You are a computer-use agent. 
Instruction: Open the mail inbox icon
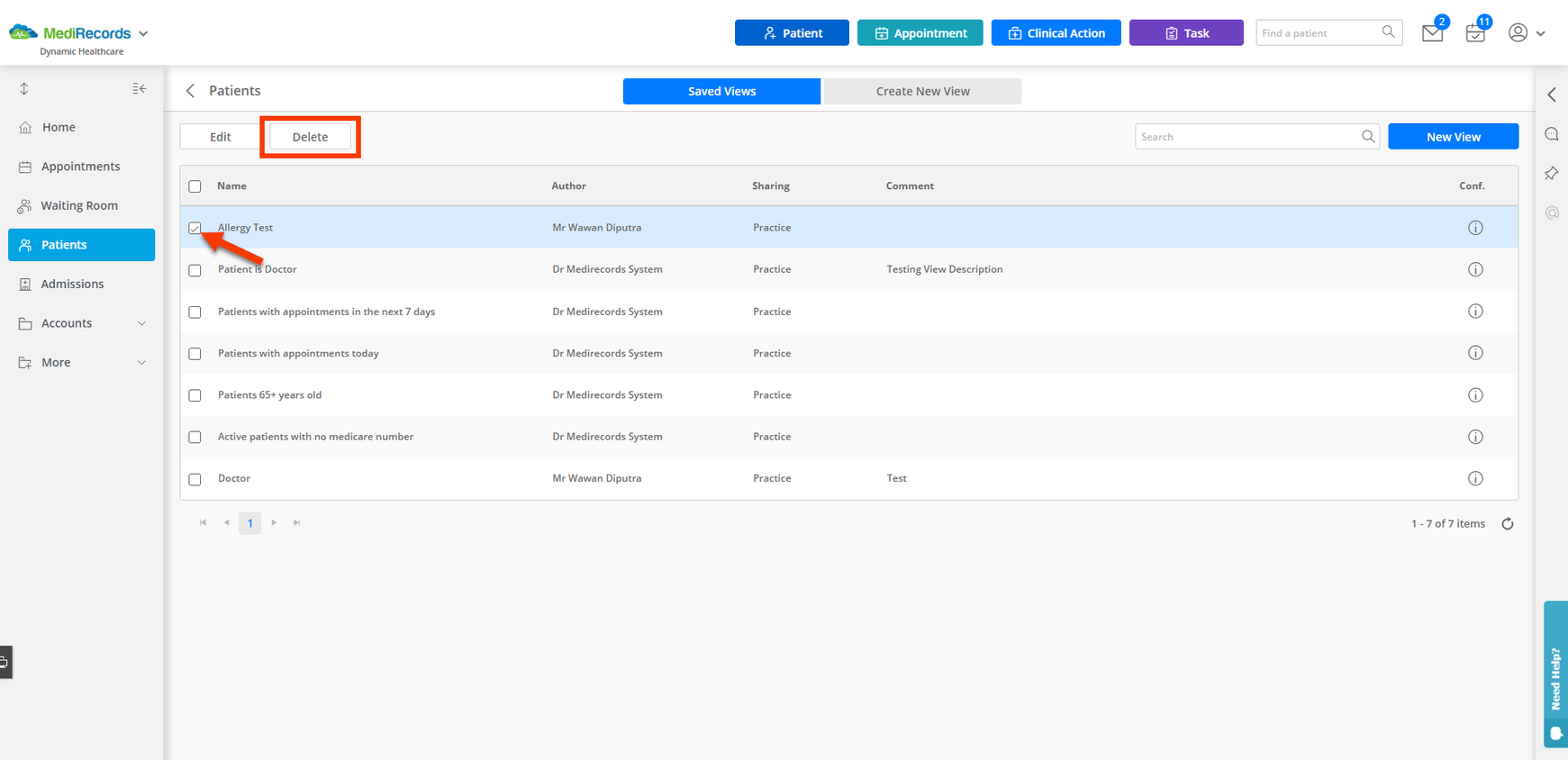coord(1432,33)
